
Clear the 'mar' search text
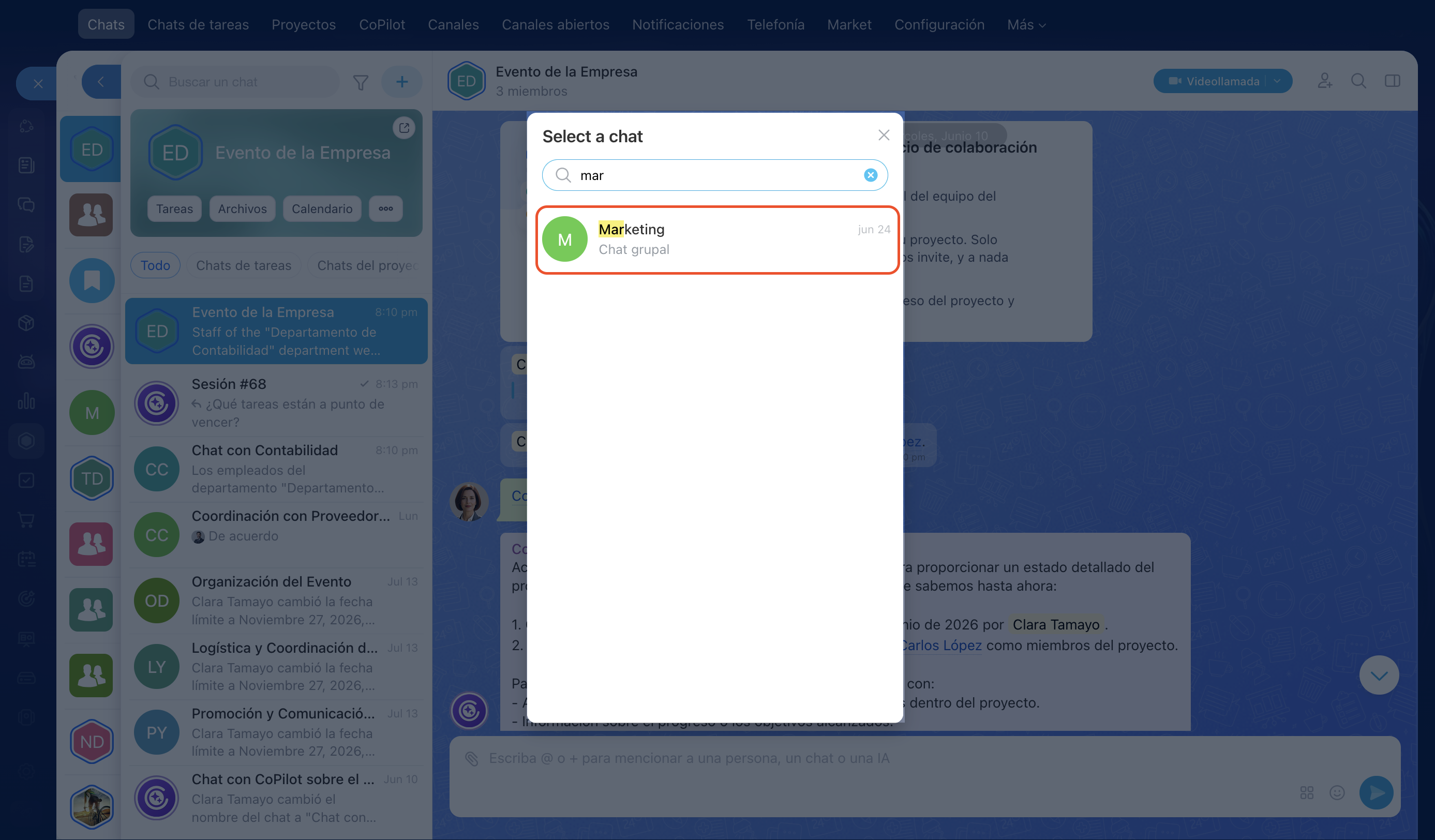point(870,175)
